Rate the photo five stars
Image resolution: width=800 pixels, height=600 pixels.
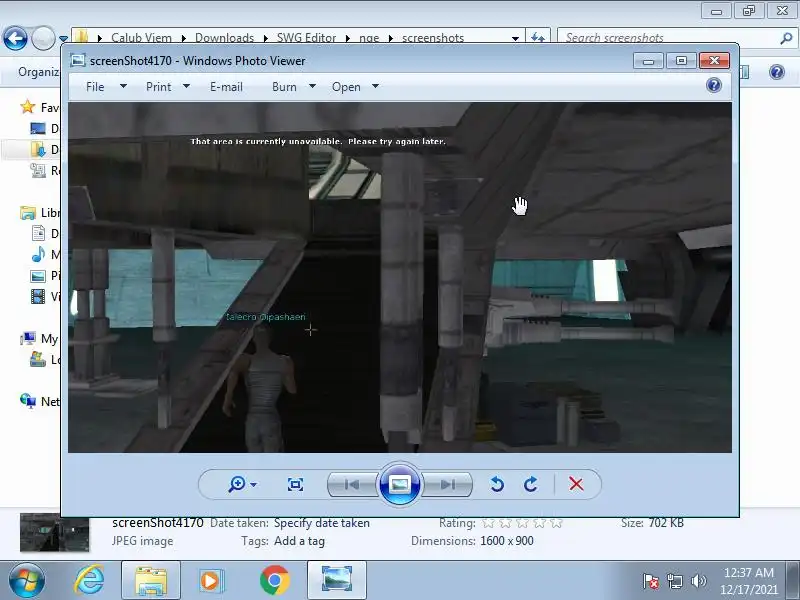(557, 523)
